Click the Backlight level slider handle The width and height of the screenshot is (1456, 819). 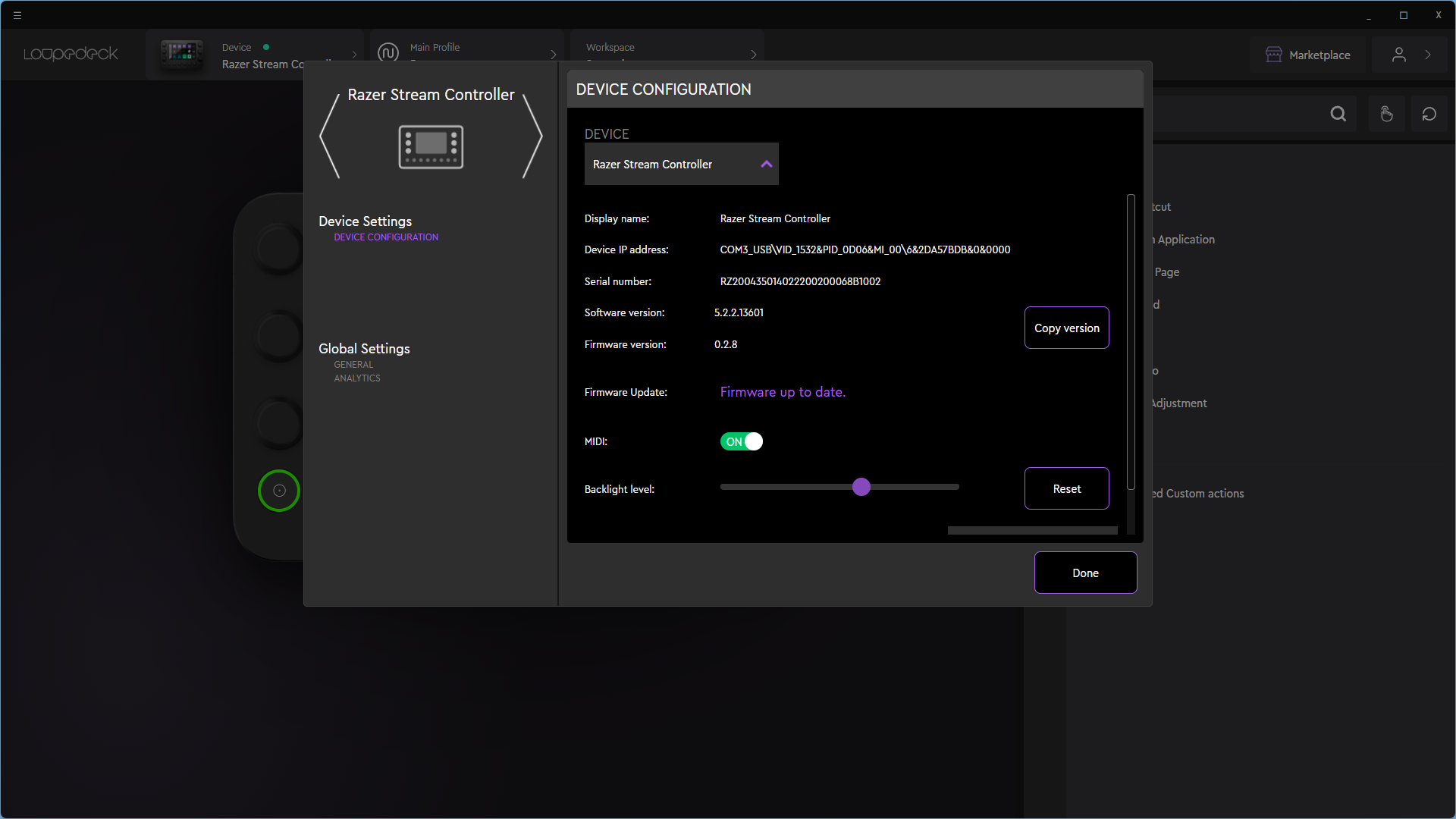[x=861, y=487]
